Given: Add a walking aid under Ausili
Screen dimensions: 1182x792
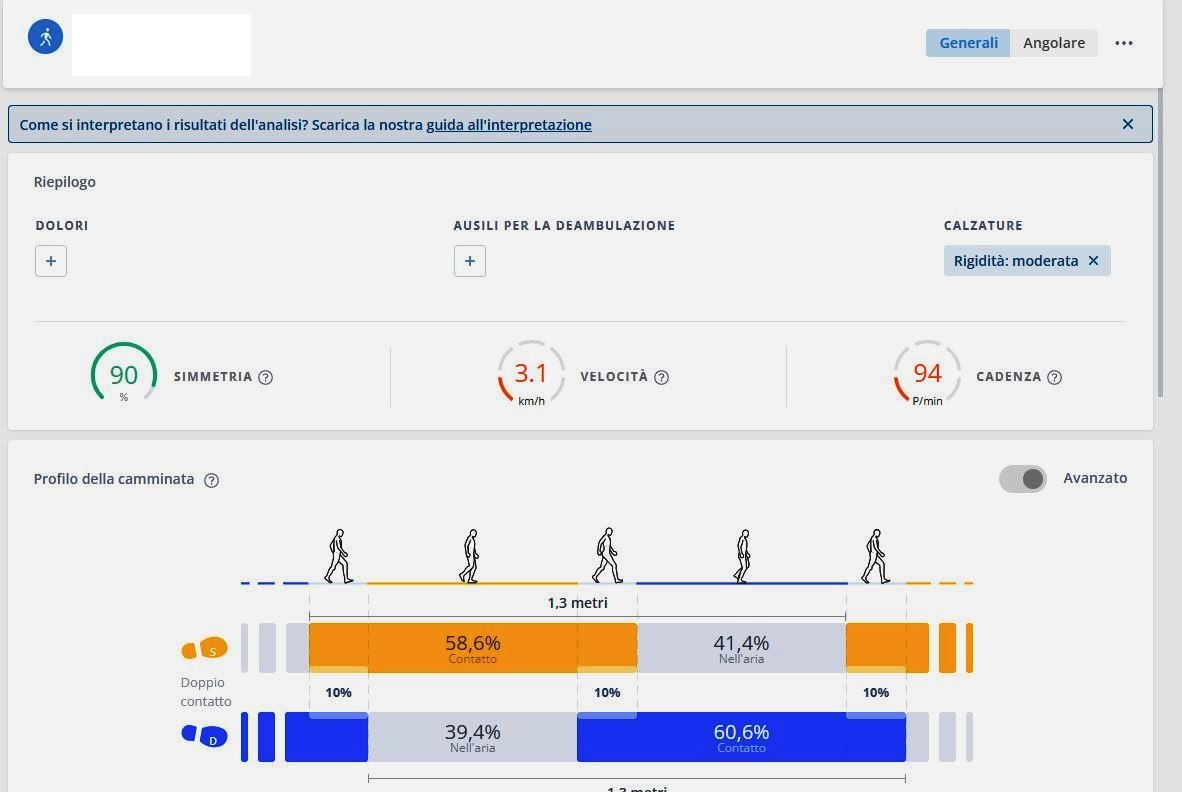Looking at the screenshot, I should [x=470, y=261].
